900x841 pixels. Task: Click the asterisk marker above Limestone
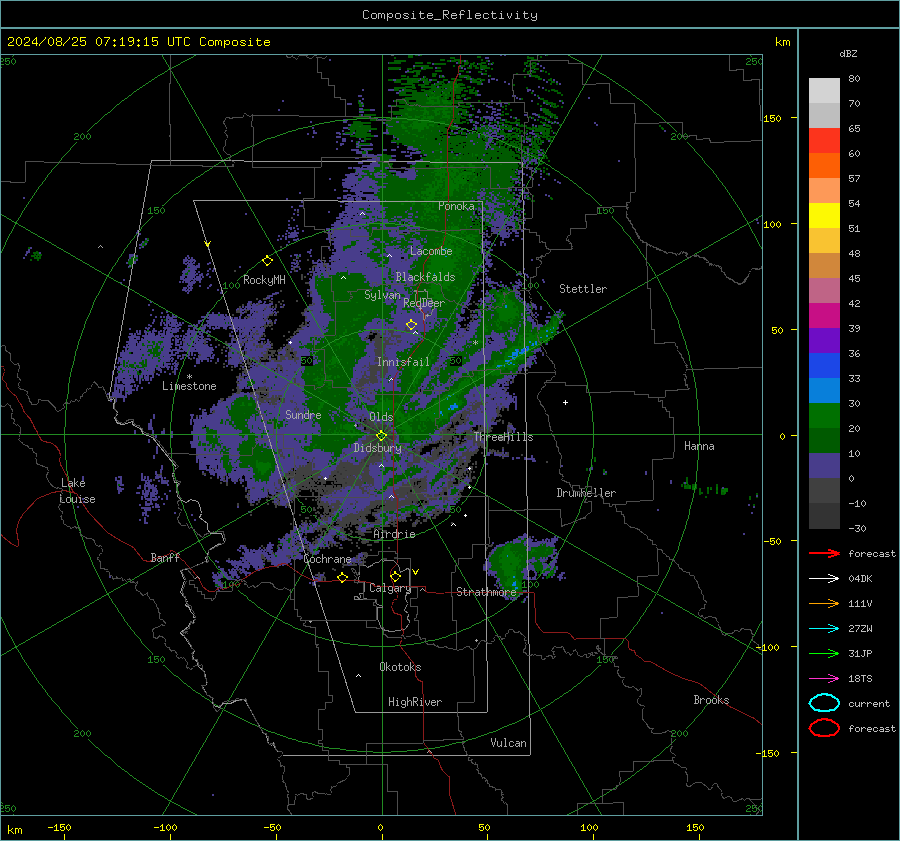(x=189, y=377)
